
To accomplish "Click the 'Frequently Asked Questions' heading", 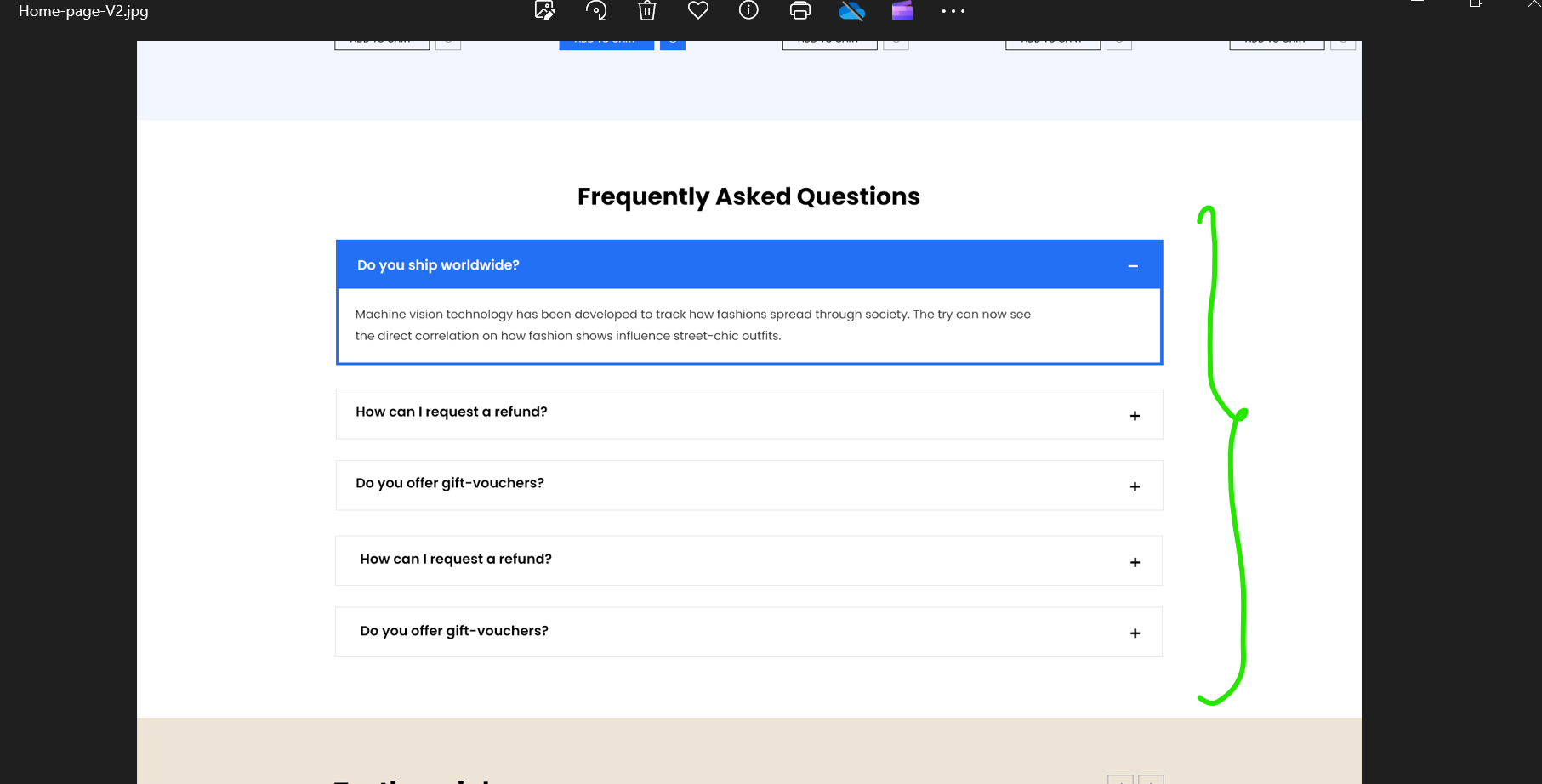I will click(748, 196).
